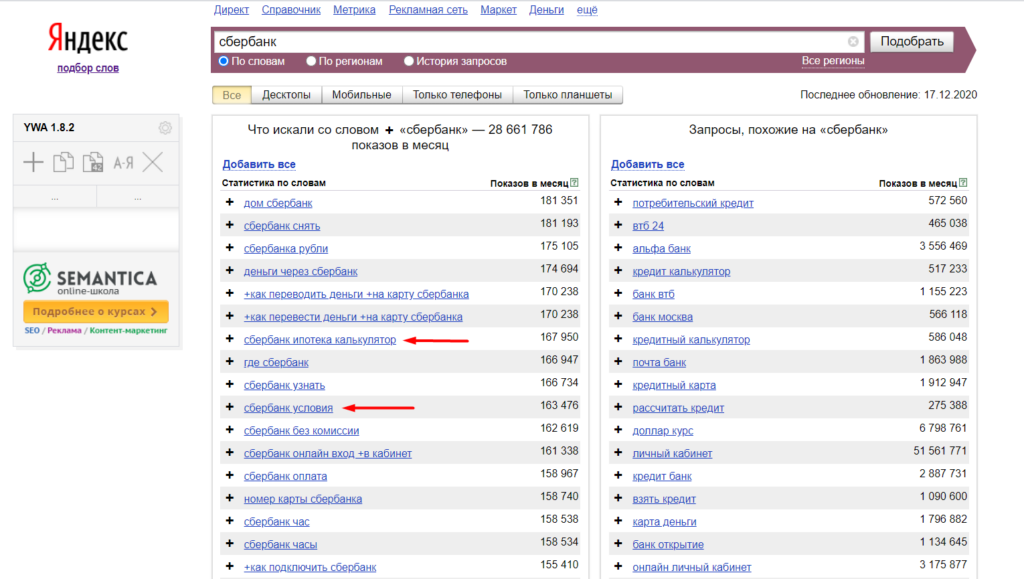Expand the 'ещё' services menu
Screen dimensions: 1024x579
click(x=587, y=10)
